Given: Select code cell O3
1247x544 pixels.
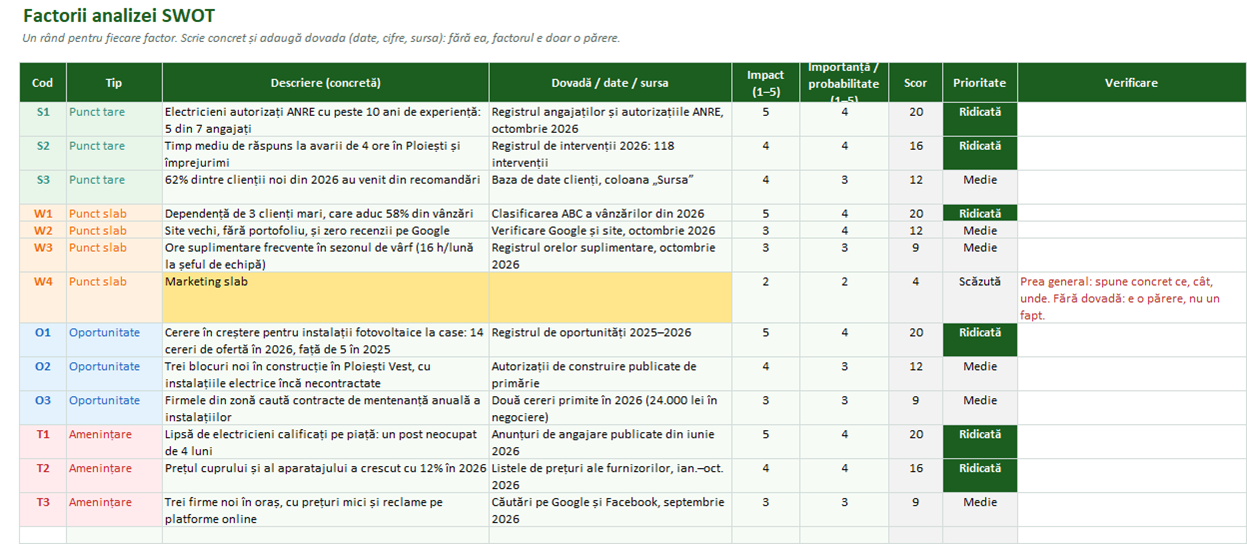Looking at the screenshot, I should [x=43, y=408].
